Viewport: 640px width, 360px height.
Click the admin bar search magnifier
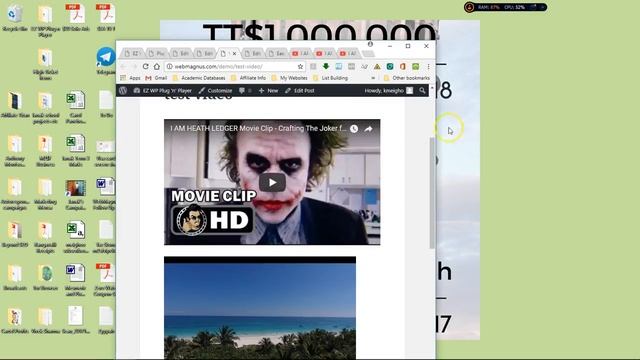point(422,91)
